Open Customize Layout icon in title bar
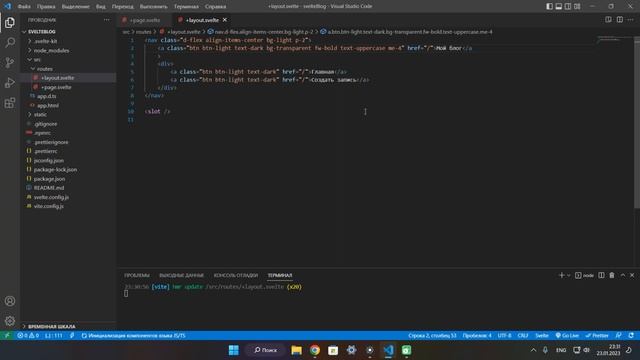 [x=577, y=6]
